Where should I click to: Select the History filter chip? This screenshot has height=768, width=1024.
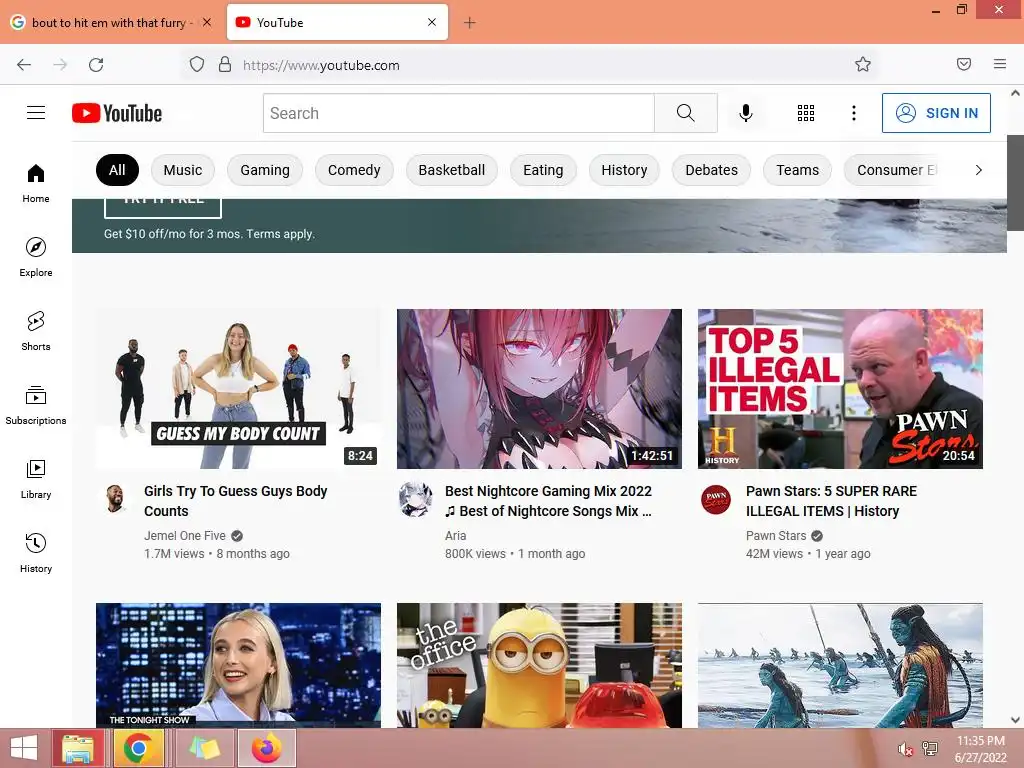click(x=624, y=170)
